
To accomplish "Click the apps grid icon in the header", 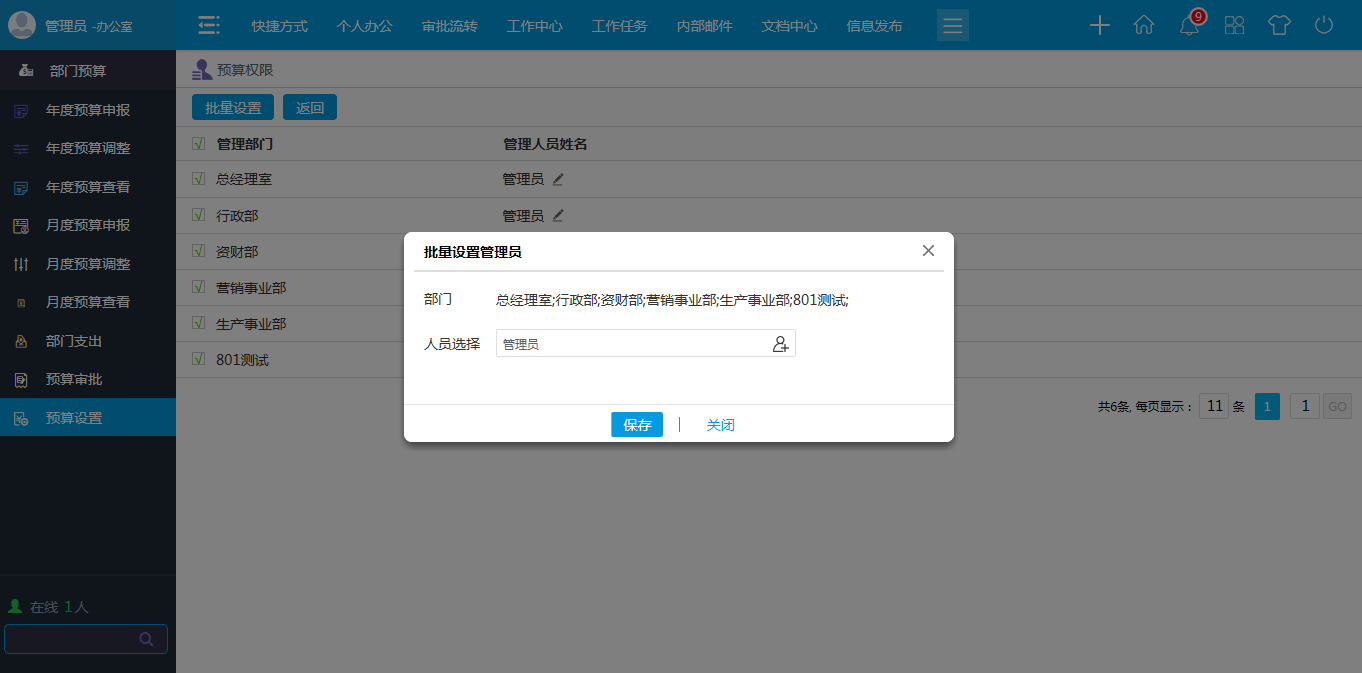I will point(1234,25).
